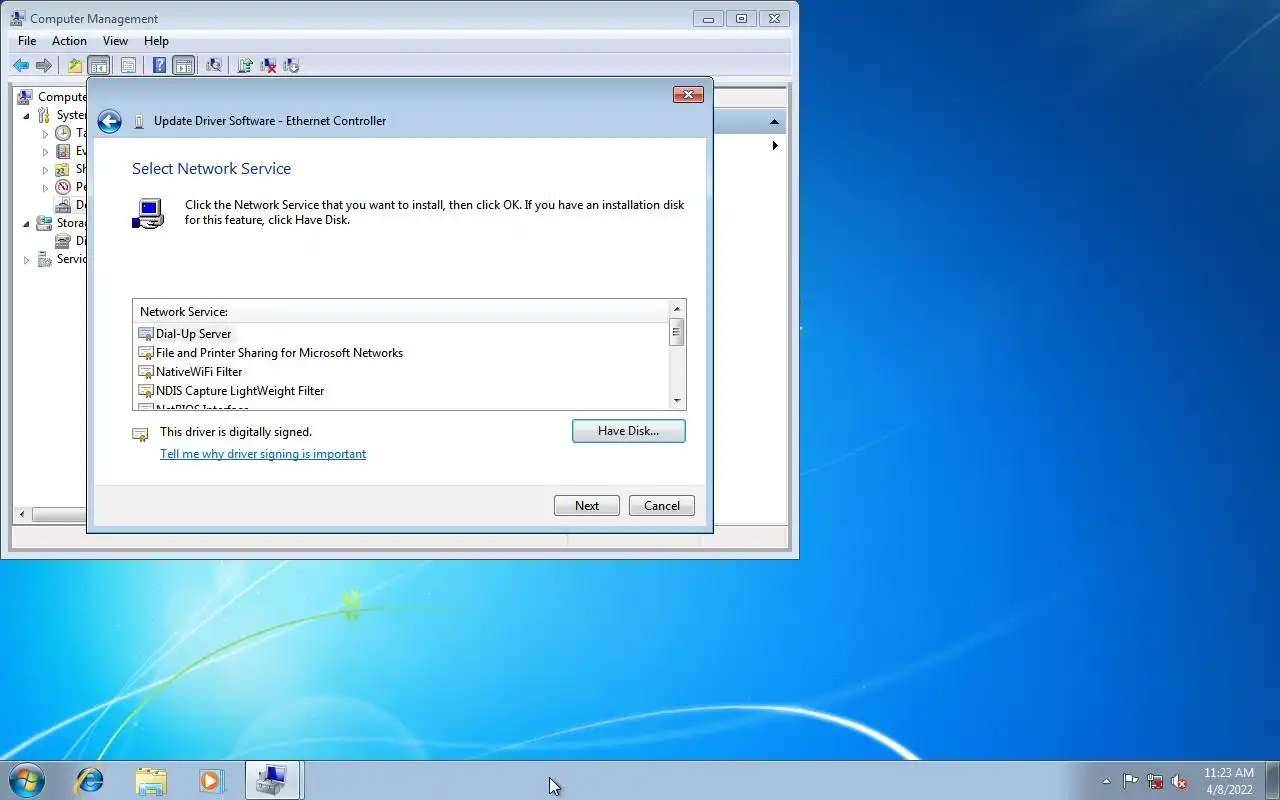Click the More Actions right arrow in Actions pane

(775, 146)
